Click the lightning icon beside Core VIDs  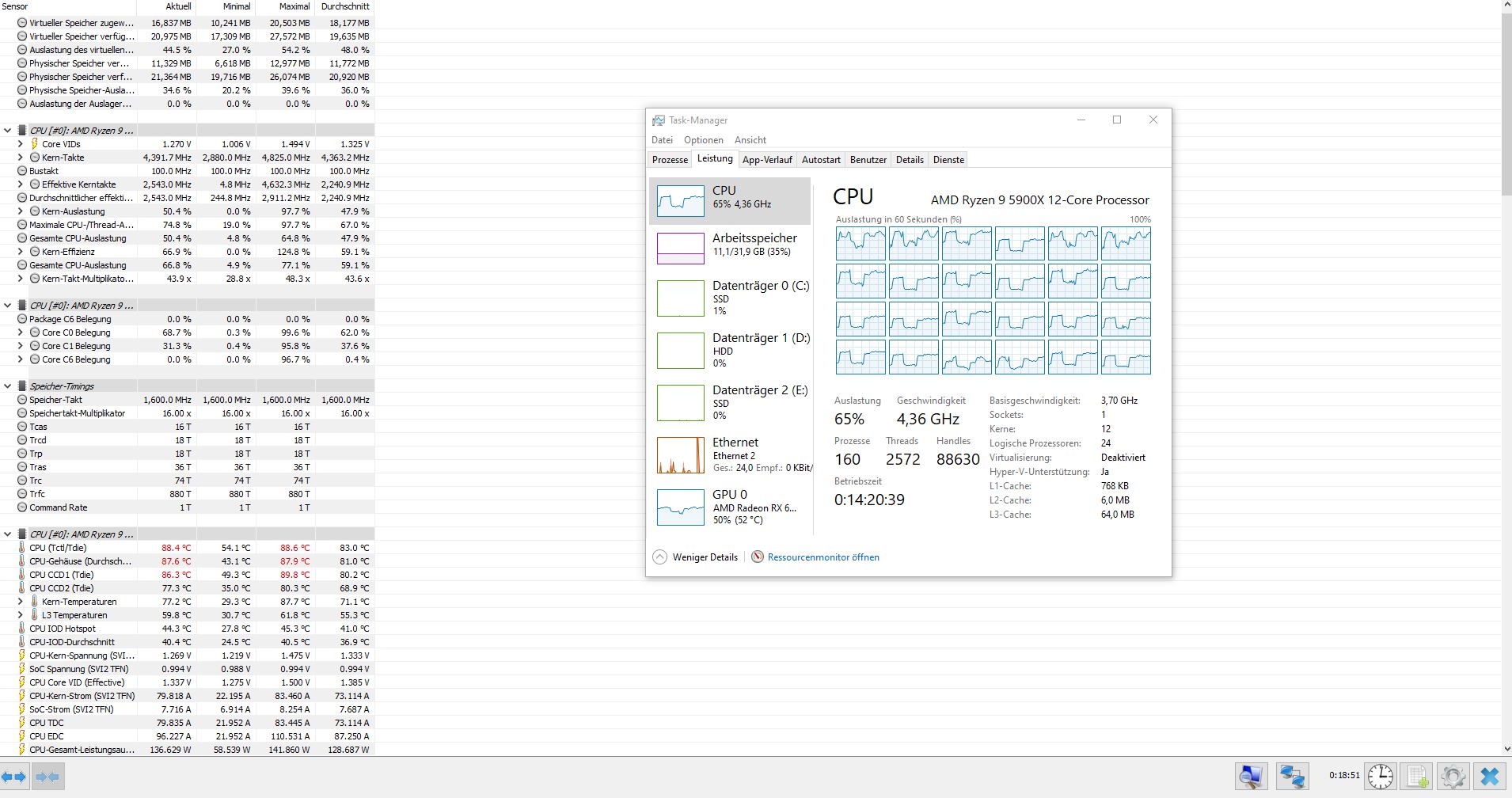point(34,144)
